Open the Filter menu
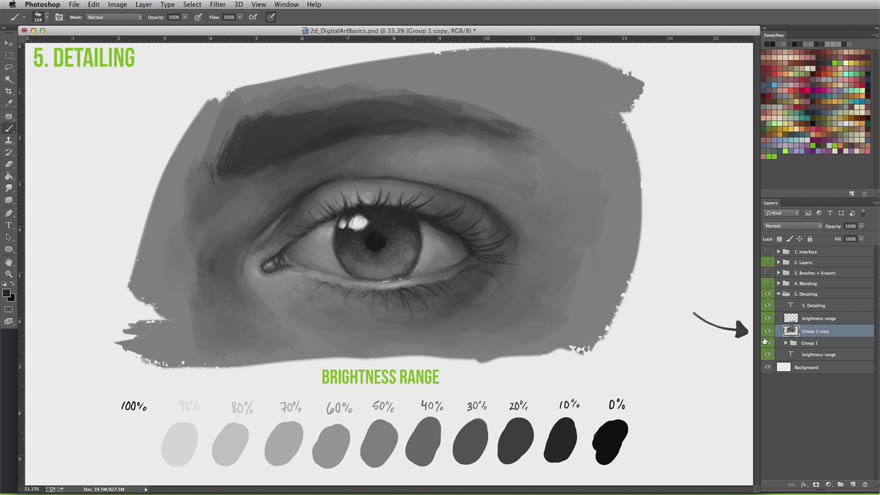 218,4
